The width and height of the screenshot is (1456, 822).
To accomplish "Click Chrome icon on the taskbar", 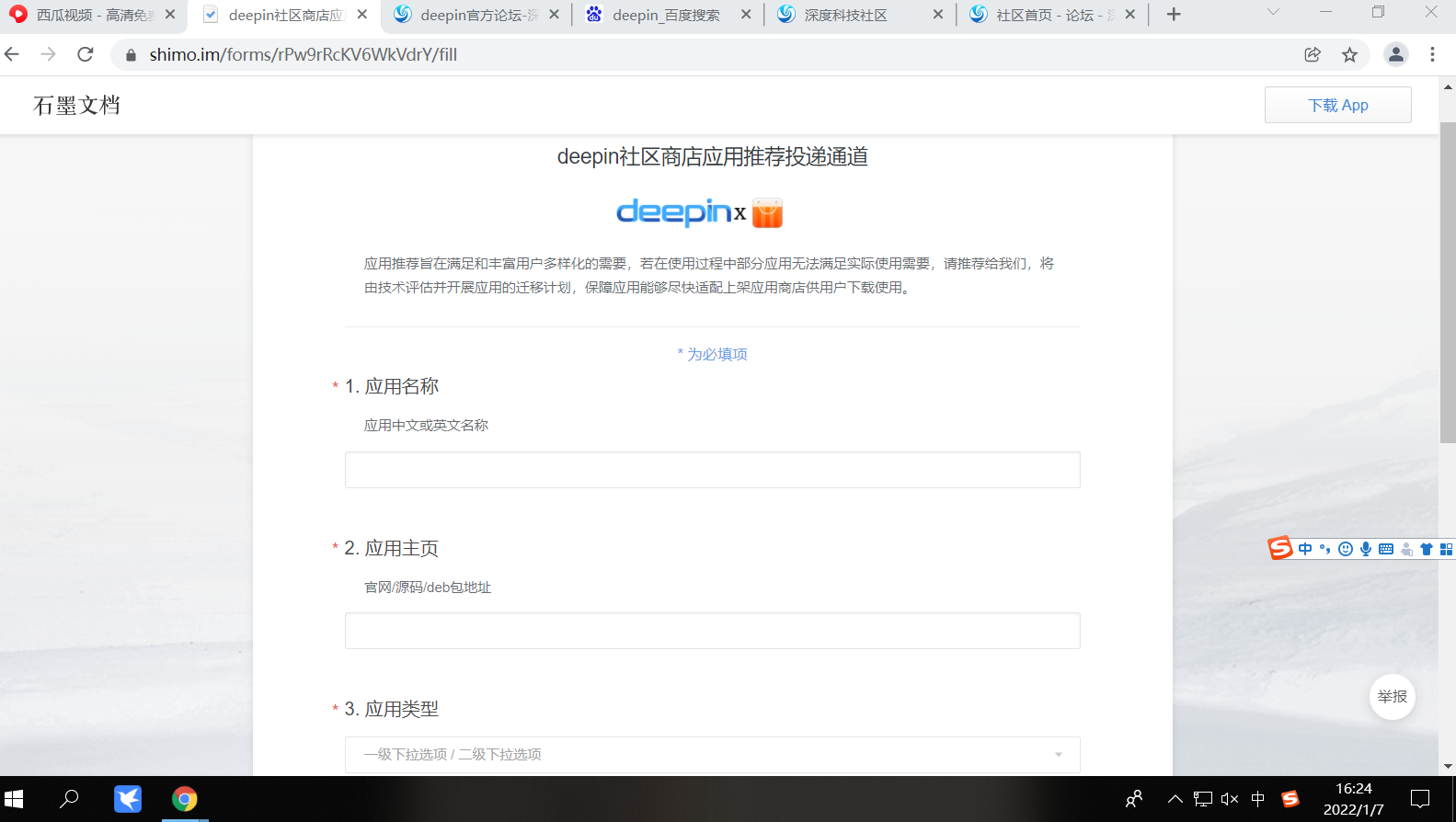I will 185,799.
